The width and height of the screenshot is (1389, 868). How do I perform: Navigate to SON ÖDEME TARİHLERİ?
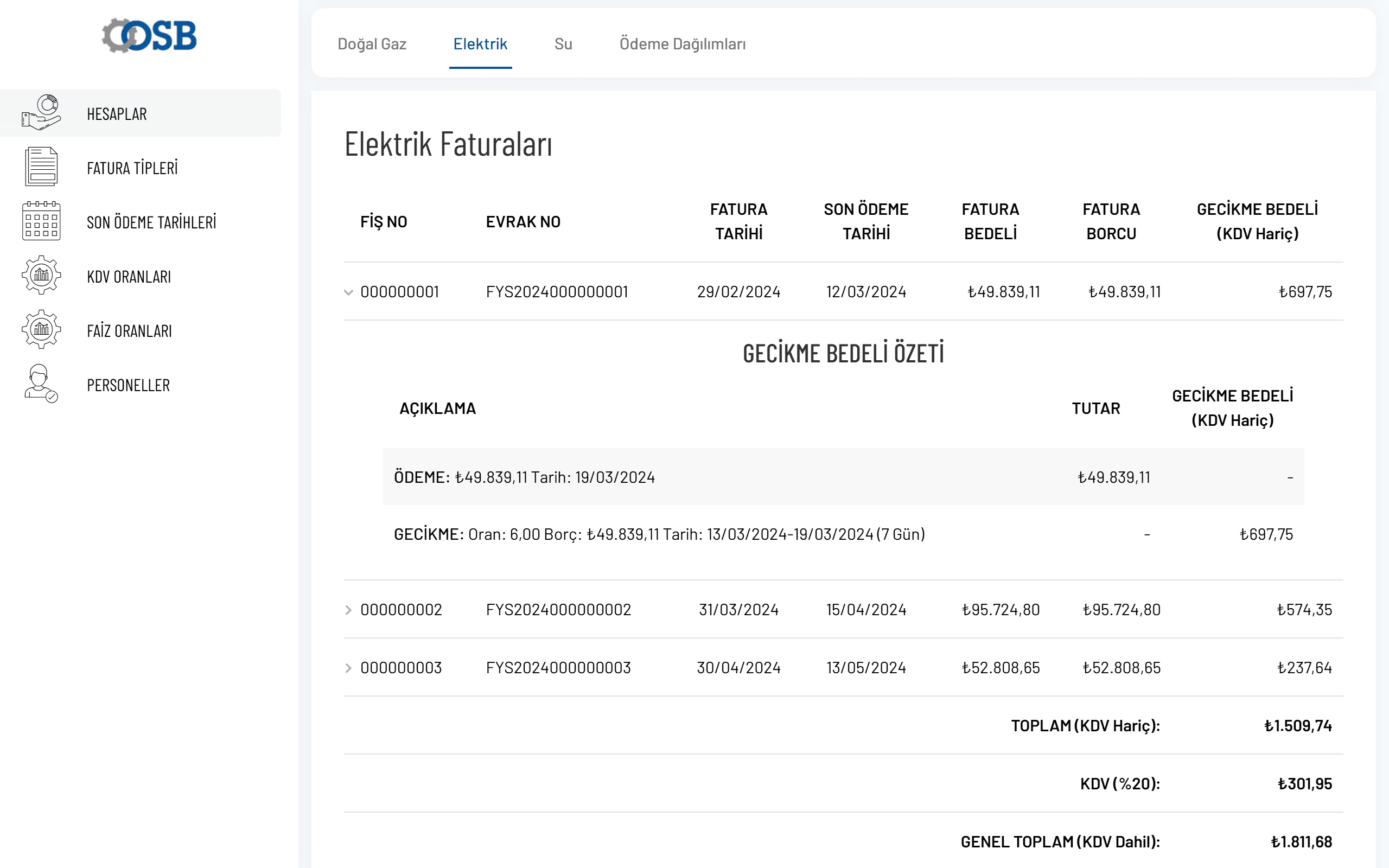pos(151,222)
